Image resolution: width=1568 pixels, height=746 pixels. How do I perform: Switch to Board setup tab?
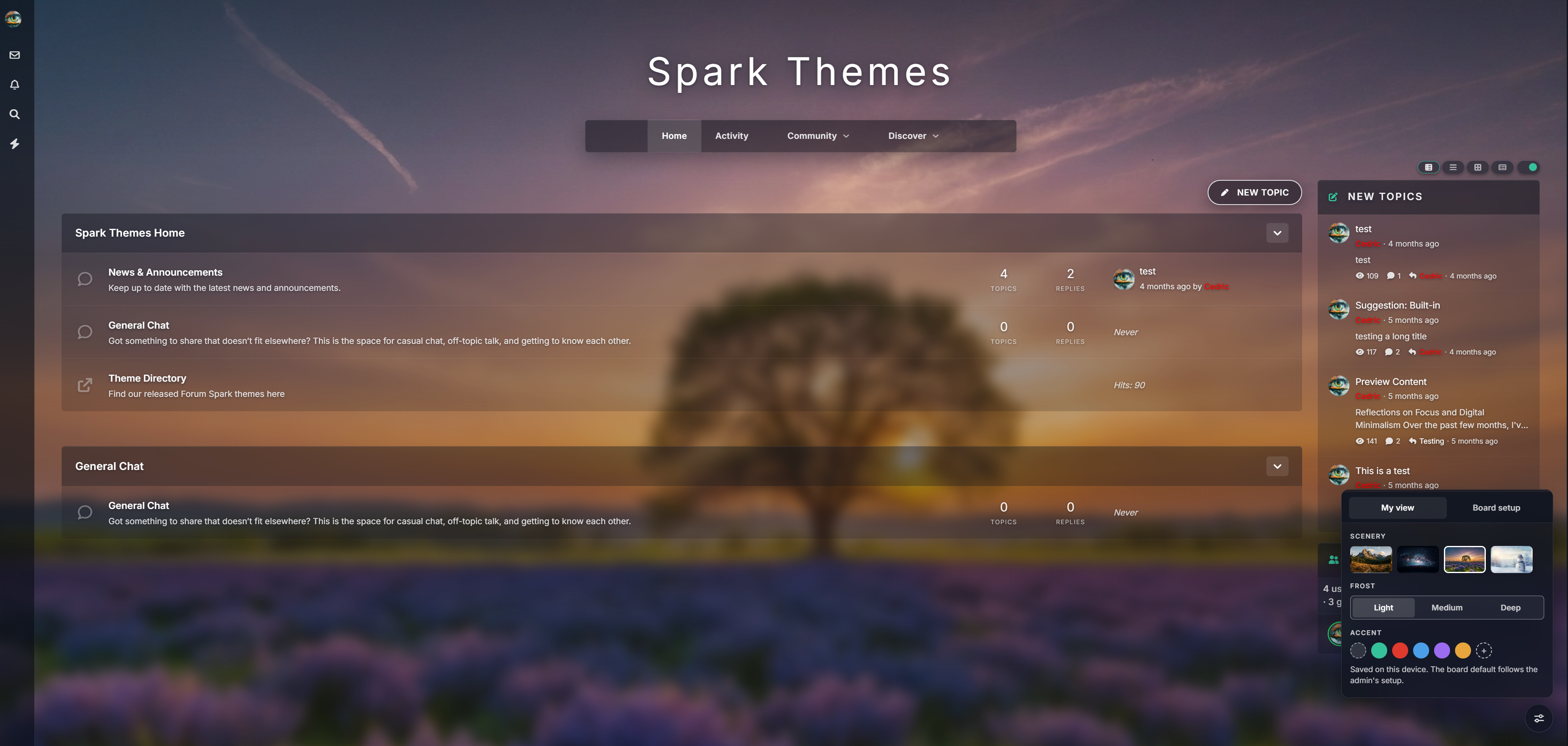1496,507
